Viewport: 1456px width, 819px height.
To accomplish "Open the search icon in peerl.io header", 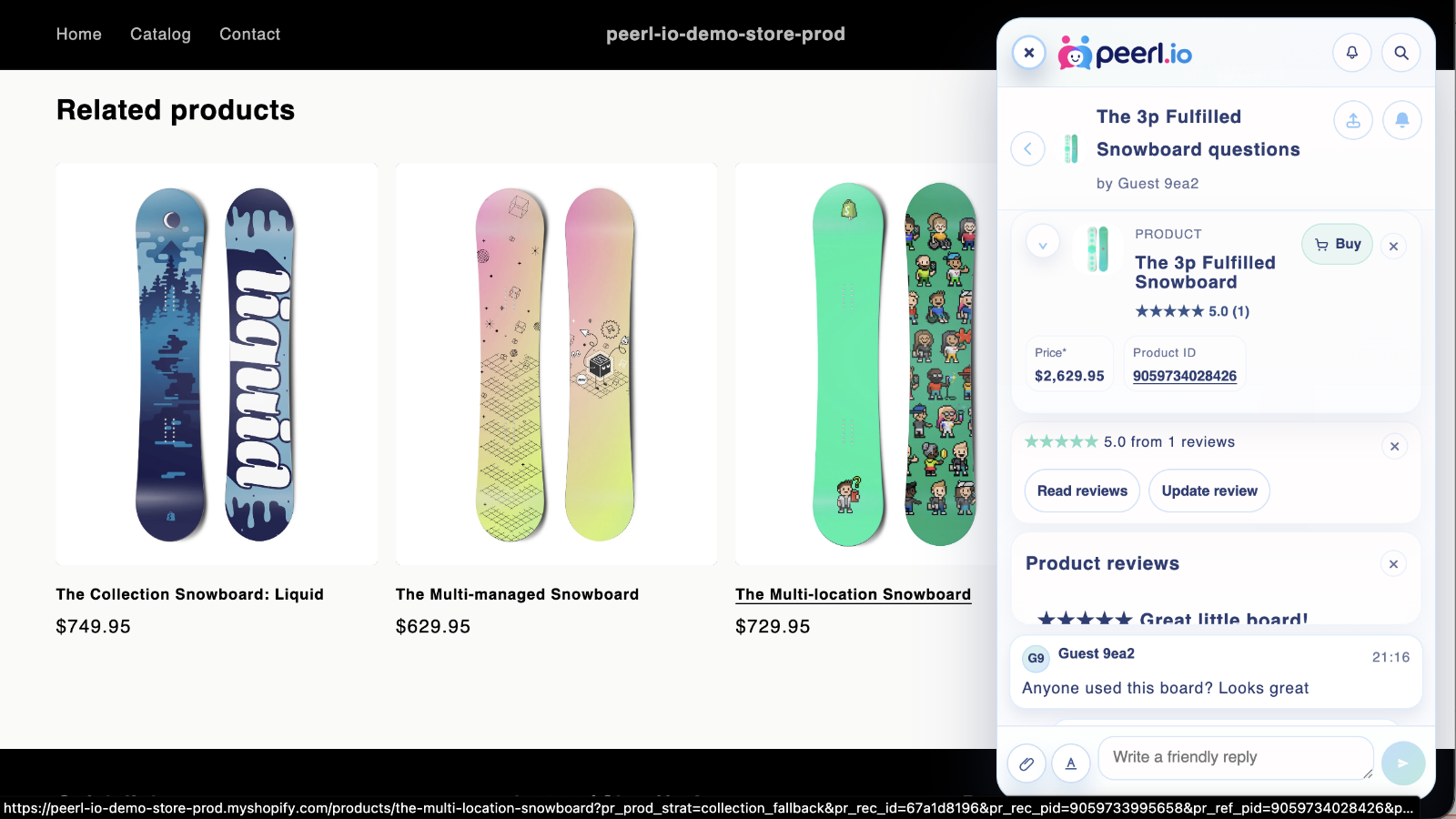I will pyautogui.click(x=1401, y=53).
